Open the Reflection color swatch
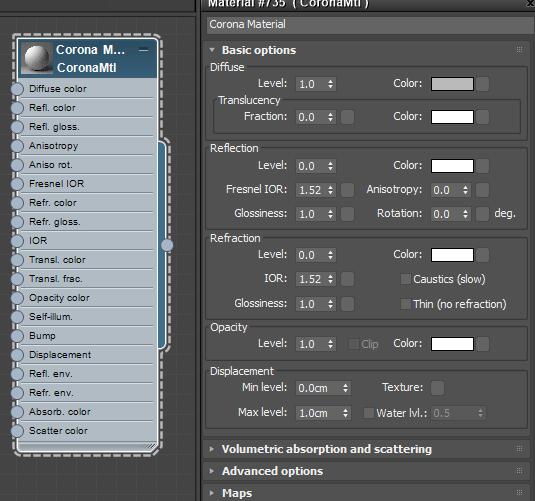The height and width of the screenshot is (501, 535). (x=452, y=166)
